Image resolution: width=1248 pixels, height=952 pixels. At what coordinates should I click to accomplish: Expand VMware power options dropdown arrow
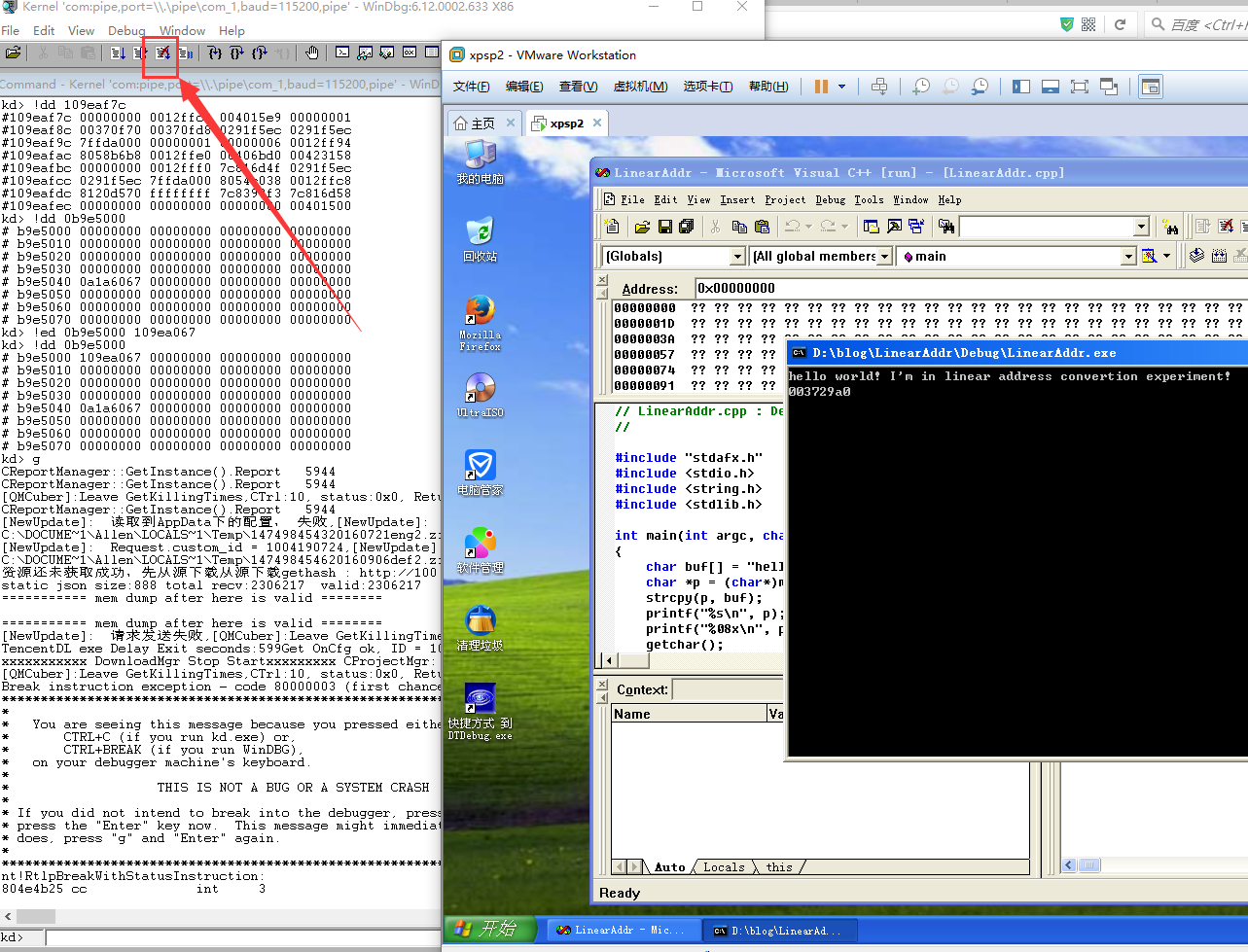click(x=841, y=87)
